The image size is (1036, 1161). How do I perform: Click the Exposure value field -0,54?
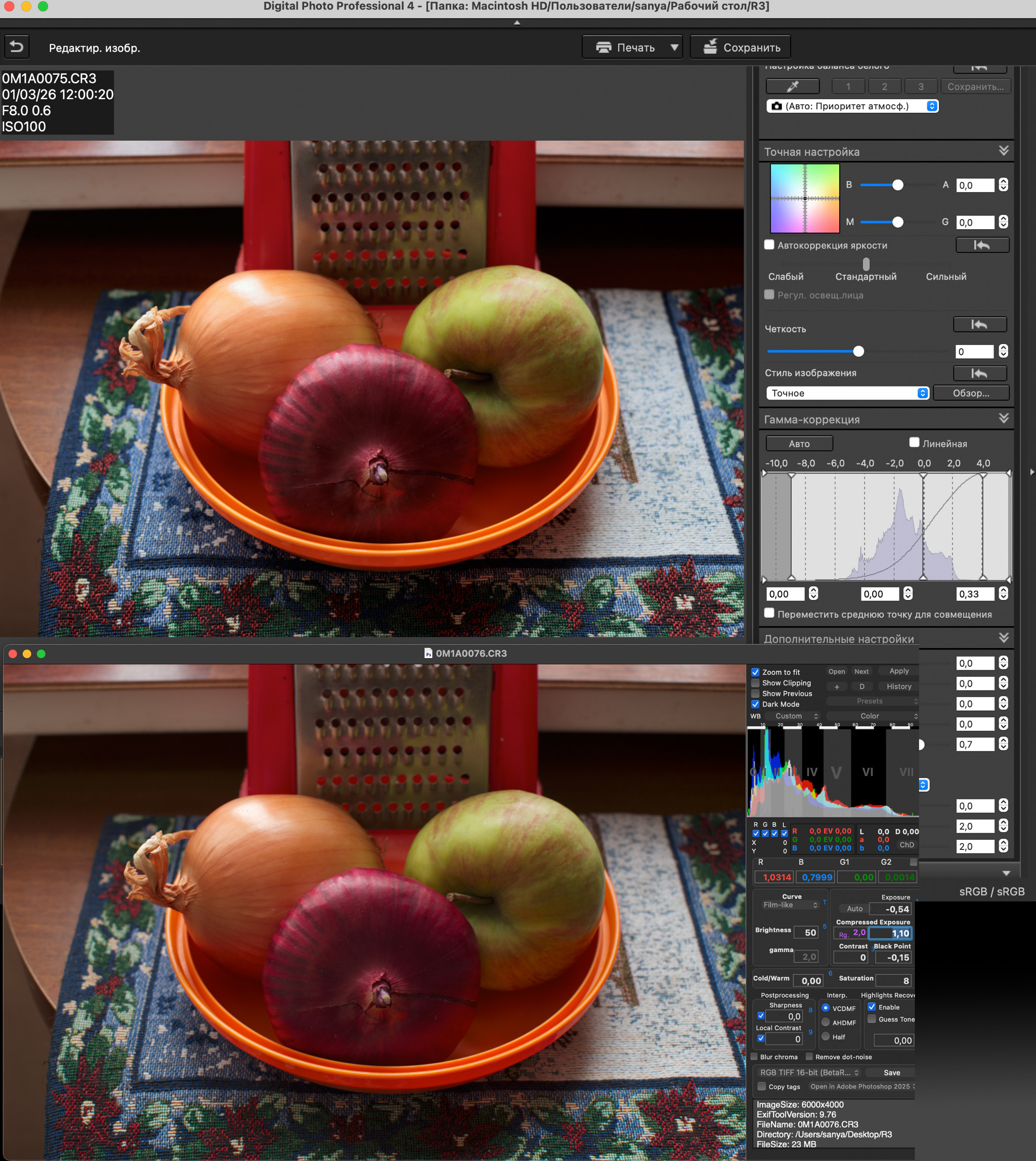[x=890, y=910]
